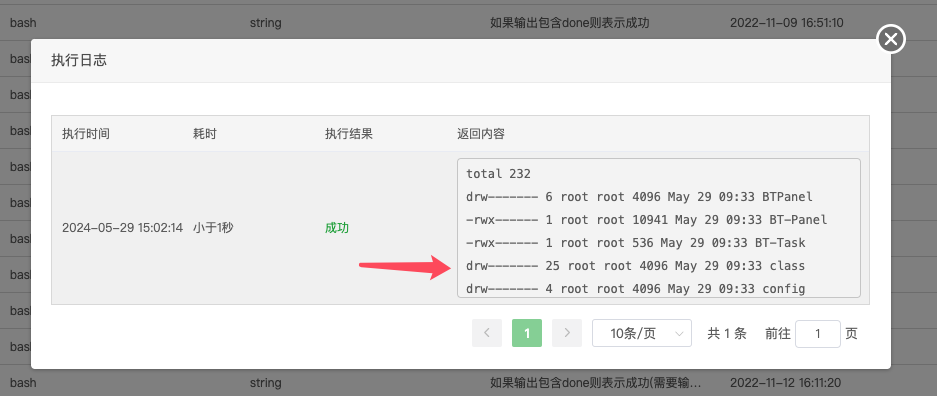
Task: Click 如果输出包含done则表示成功 cell in top background row
Action: (569, 23)
